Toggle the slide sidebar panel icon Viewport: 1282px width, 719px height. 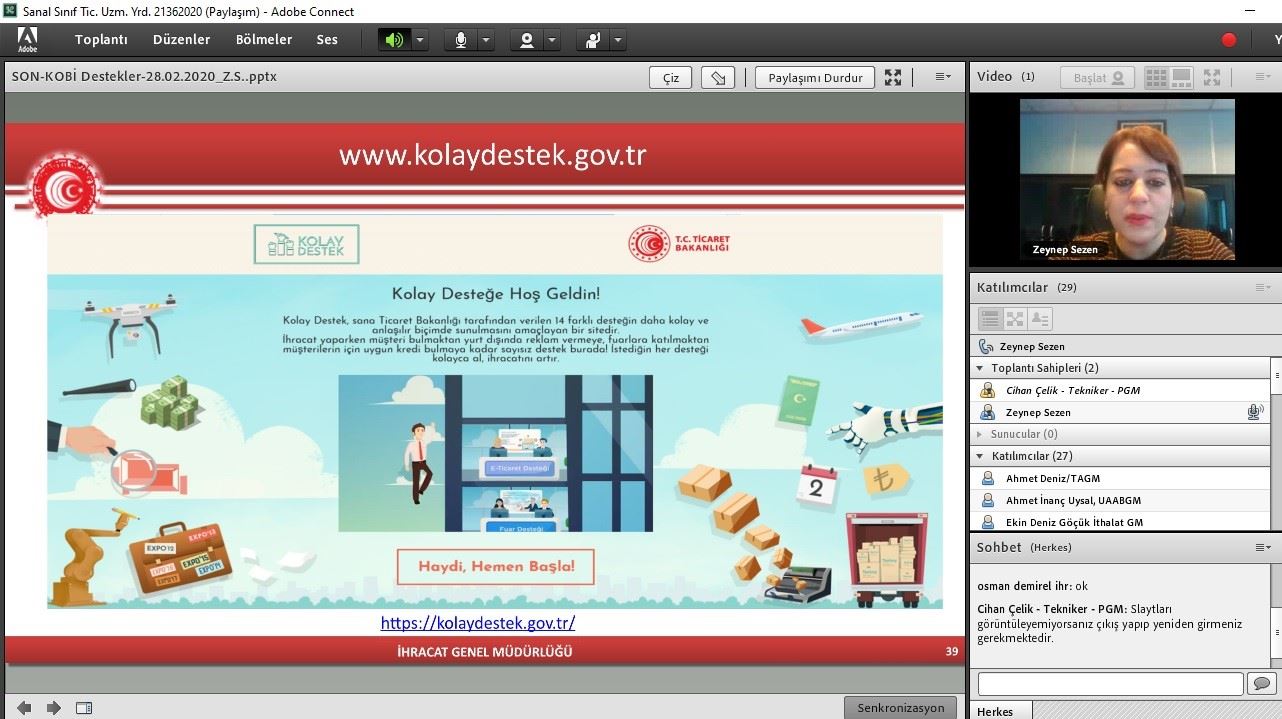[84, 708]
